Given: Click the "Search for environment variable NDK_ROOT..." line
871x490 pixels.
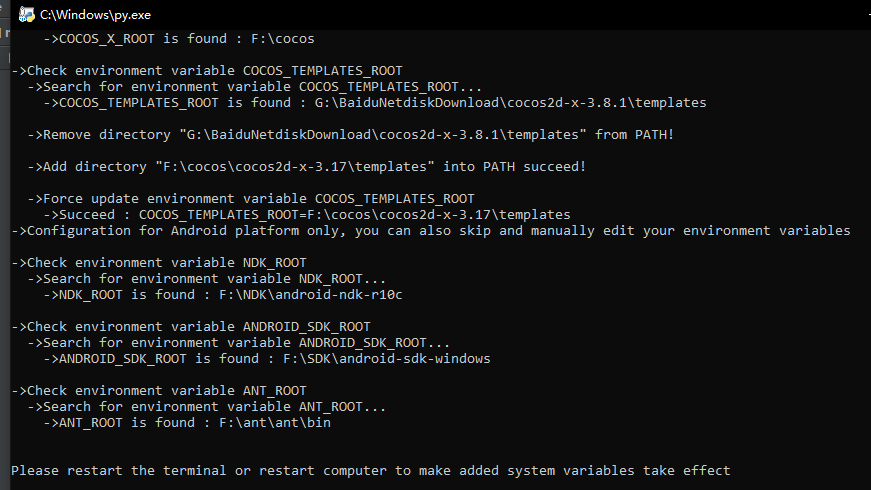Looking at the screenshot, I should pos(206,279).
